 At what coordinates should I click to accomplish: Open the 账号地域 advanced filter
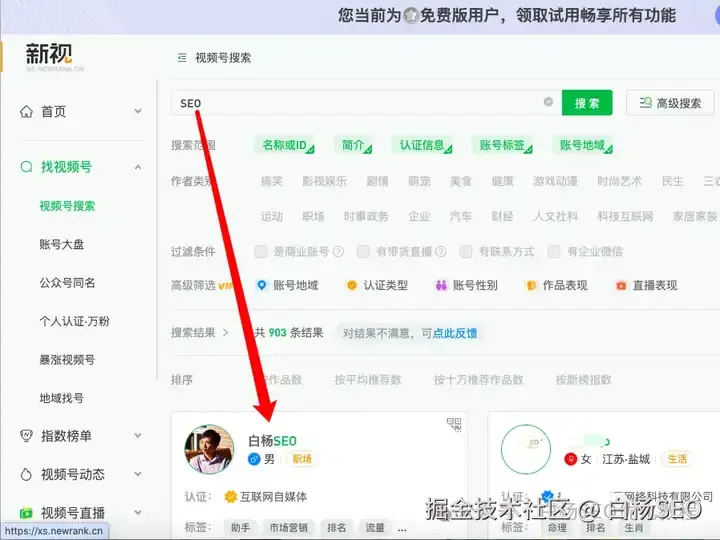point(287,285)
